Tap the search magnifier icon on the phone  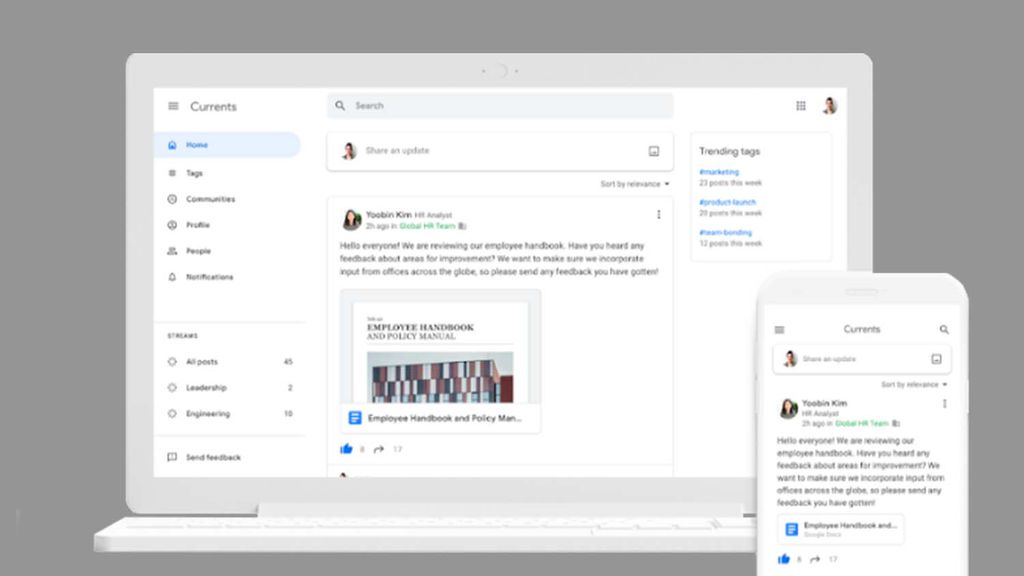point(944,329)
